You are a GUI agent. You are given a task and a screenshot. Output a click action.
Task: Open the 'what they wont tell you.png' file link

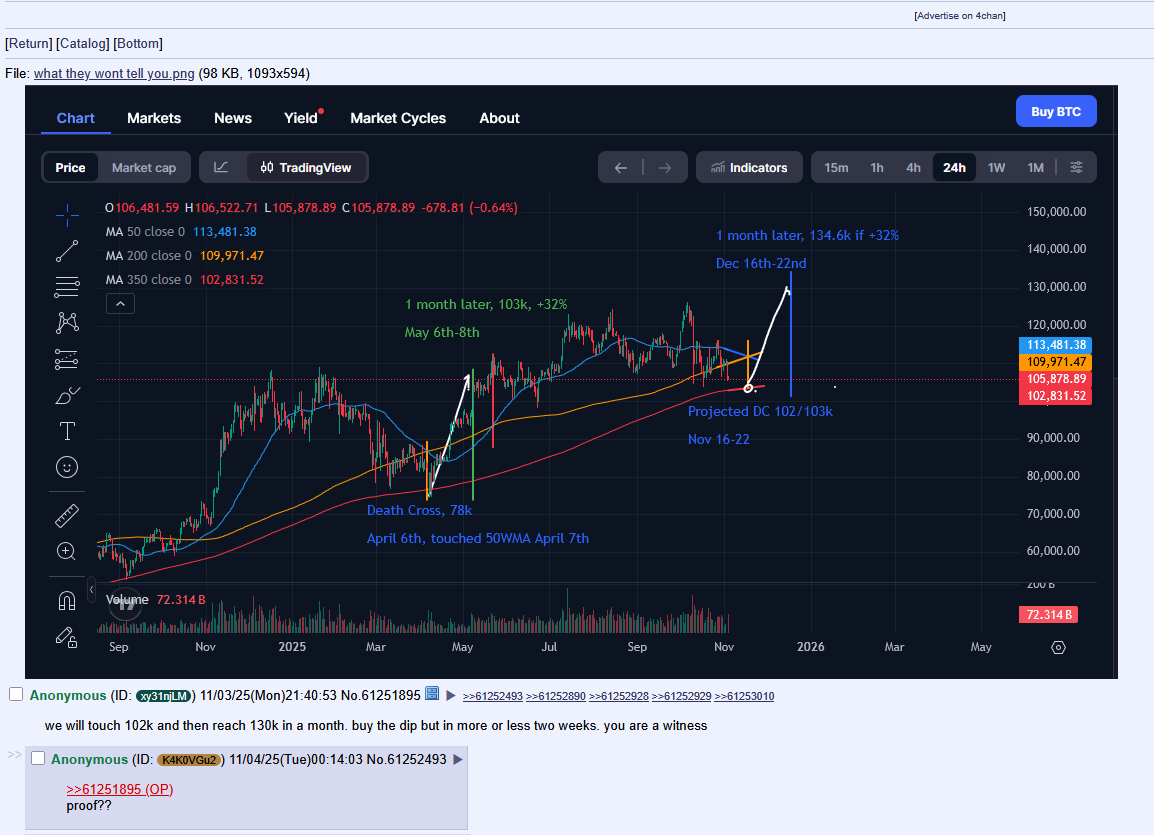click(114, 73)
